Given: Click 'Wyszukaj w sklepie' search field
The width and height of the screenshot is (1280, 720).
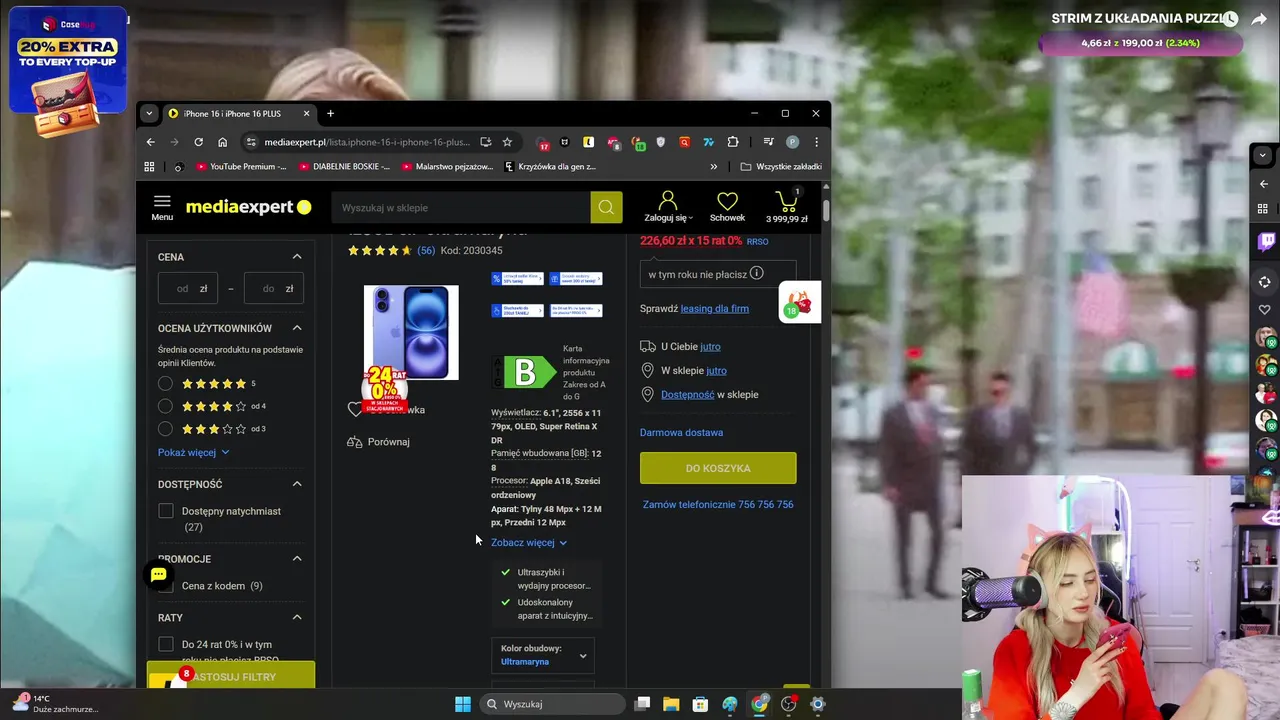Looking at the screenshot, I should [x=461, y=207].
